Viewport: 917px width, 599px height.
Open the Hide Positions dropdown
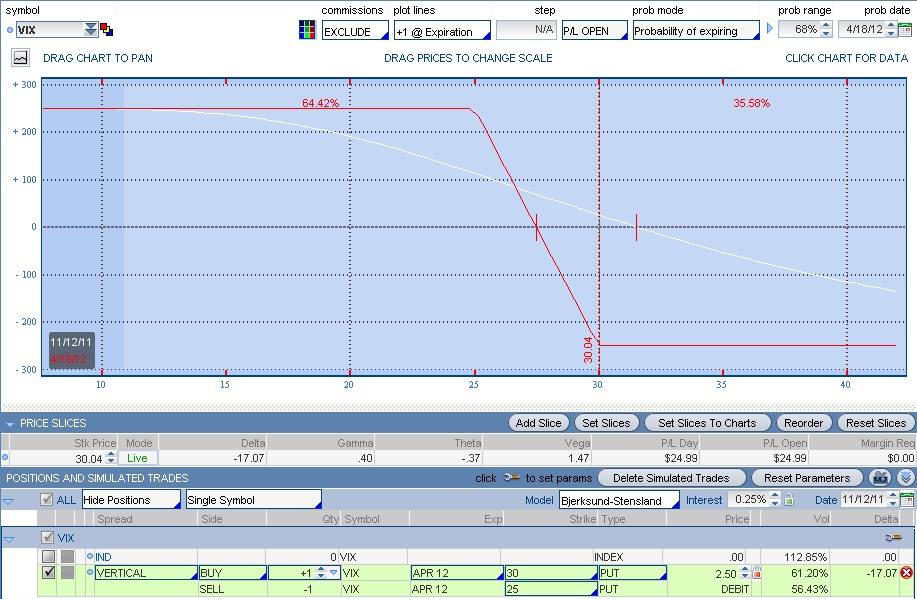point(132,500)
